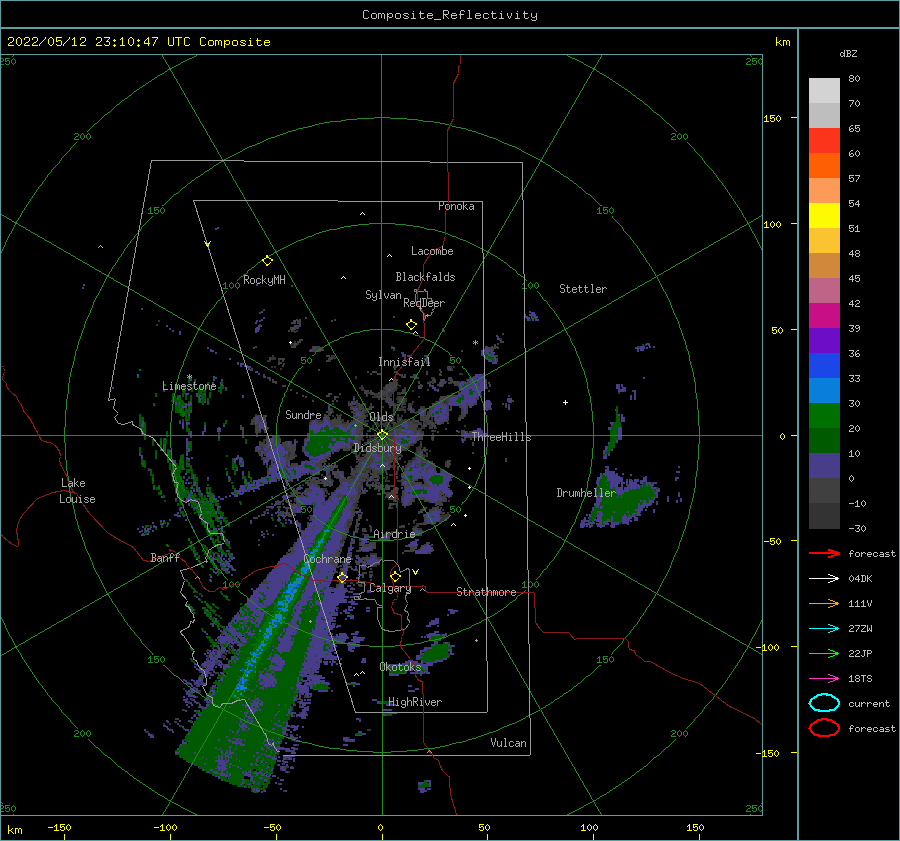This screenshot has height=841, width=900.
Task: Select the light grey 70-80 dBZ swatch
Action: tap(824, 91)
